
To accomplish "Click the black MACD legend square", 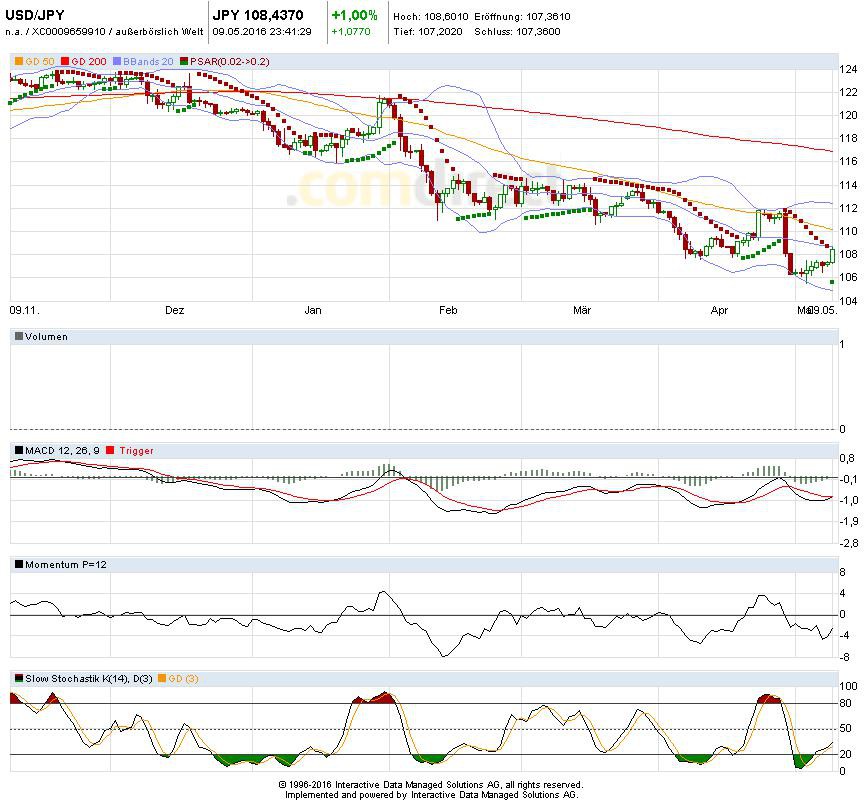I will coord(18,451).
